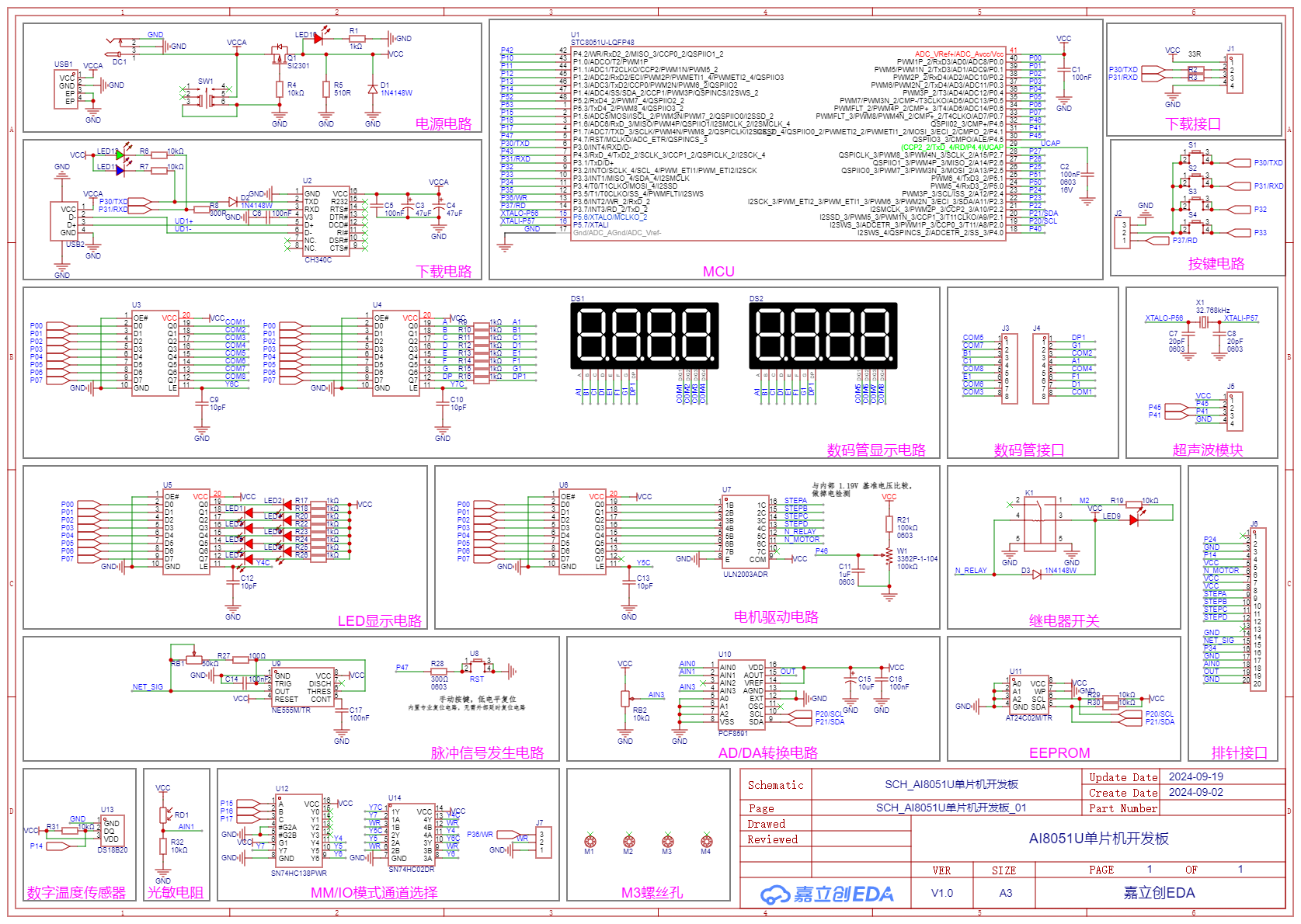This screenshot has width=1301, height=924.
Task: Click the 按键电路 section title
Action: pyautogui.click(x=1216, y=263)
